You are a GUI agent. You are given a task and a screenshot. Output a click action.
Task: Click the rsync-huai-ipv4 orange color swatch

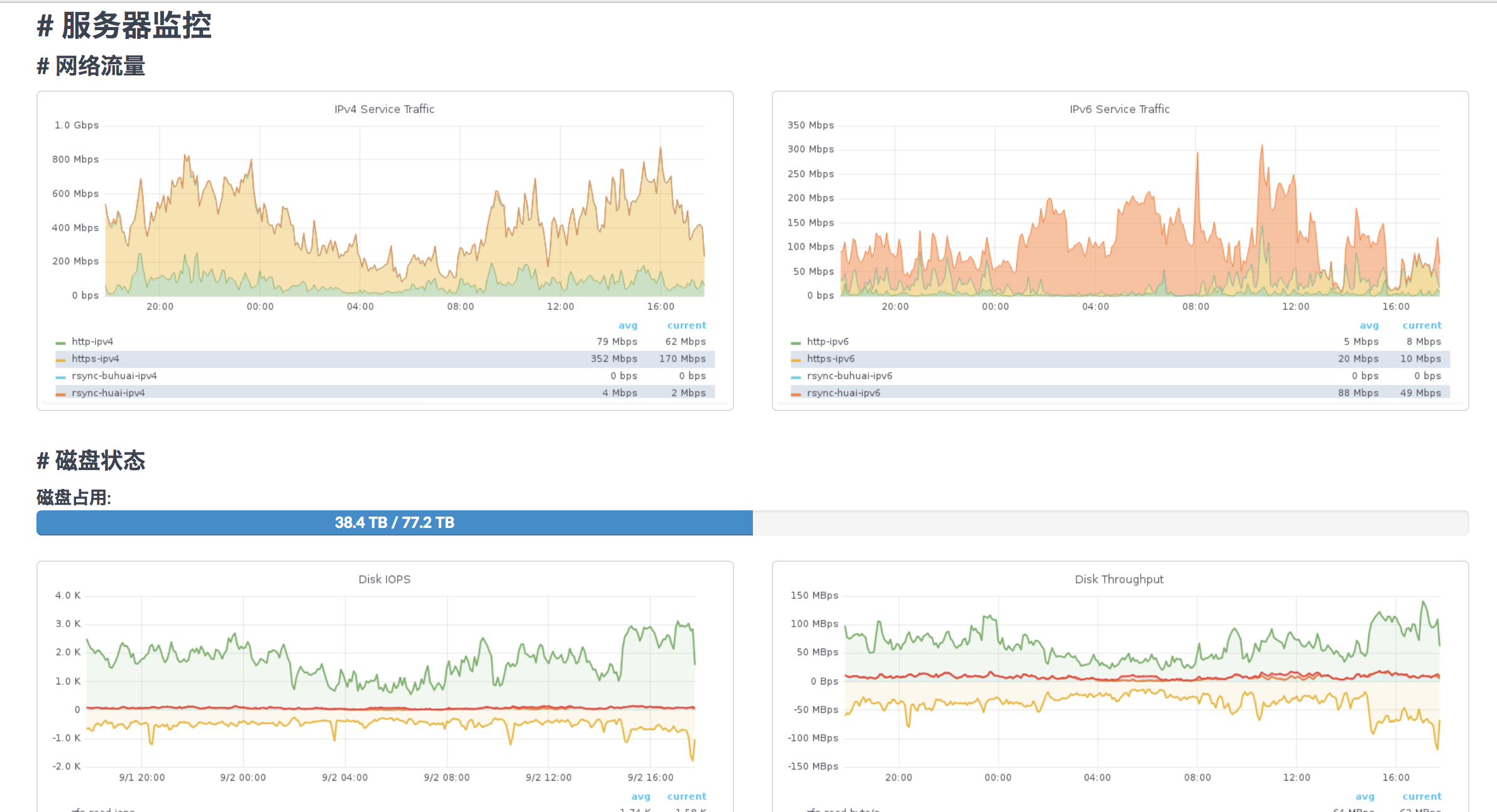[60, 393]
